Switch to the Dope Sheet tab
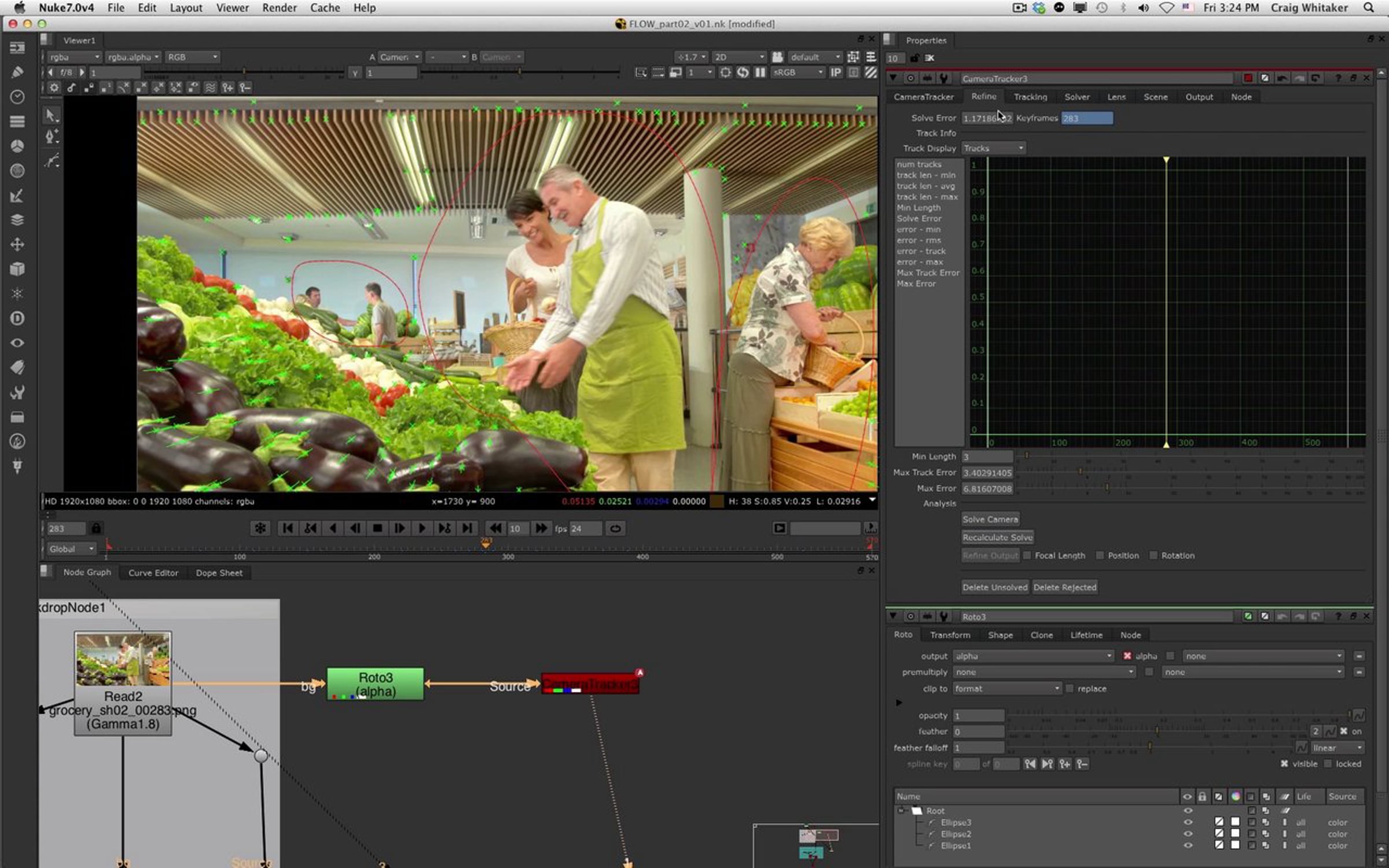 [x=219, y=573]
